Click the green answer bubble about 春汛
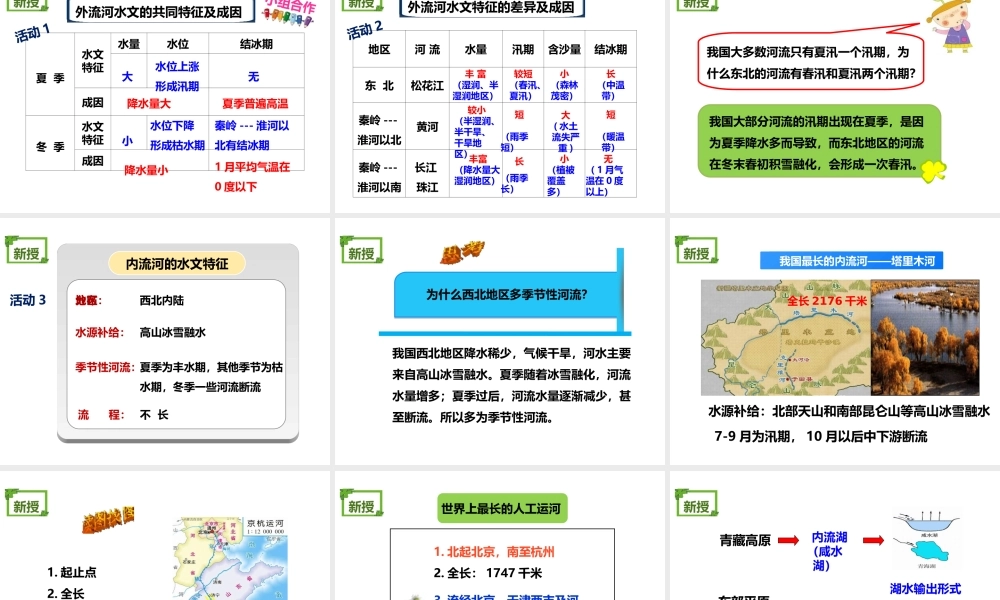This screenshot has height=600, width=1000. point(819,142)
